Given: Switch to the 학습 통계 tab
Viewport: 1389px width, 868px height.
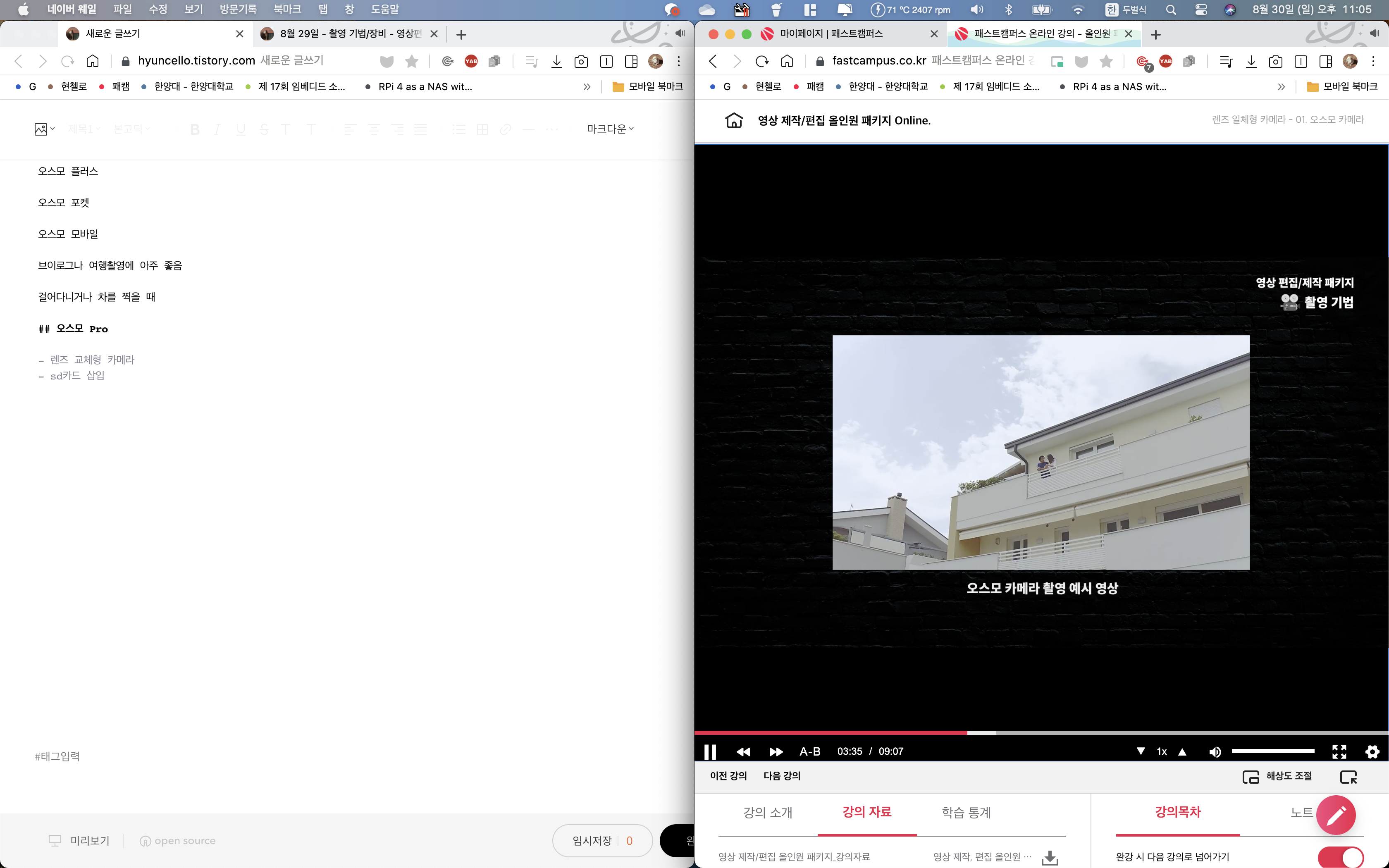Looking at the screenshot, I should click(966, 812).
